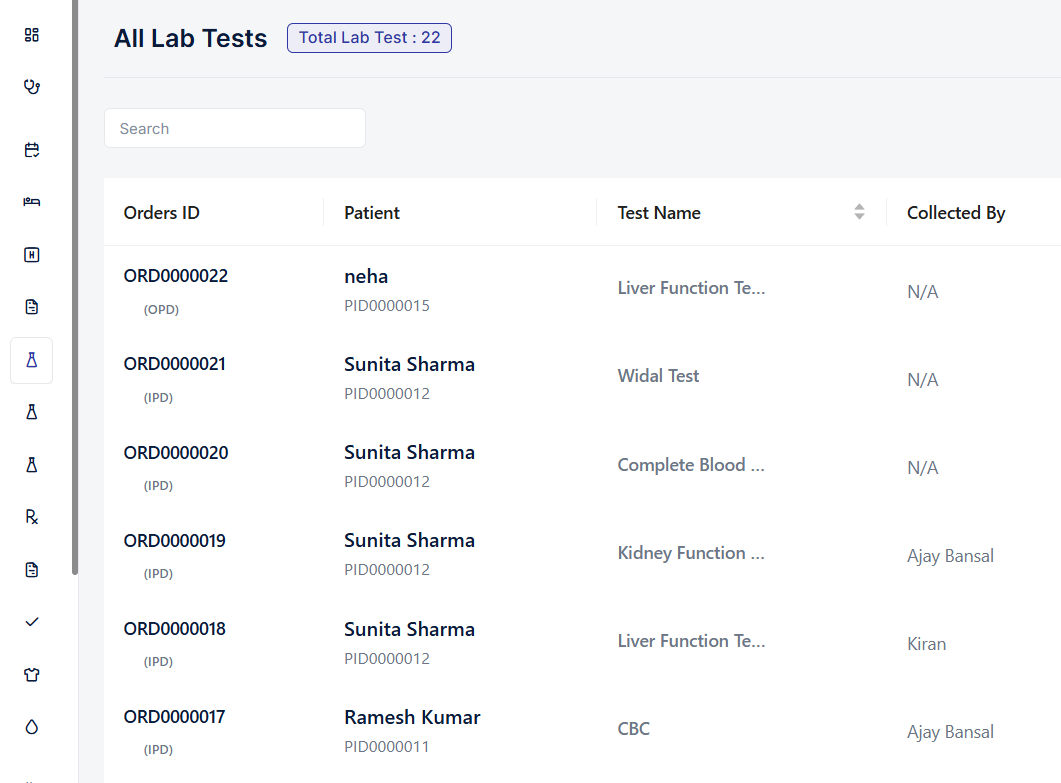The image size is (1061, 783).
Task: Click the checkmark icon in the sidebar
Action: (31, 621)
